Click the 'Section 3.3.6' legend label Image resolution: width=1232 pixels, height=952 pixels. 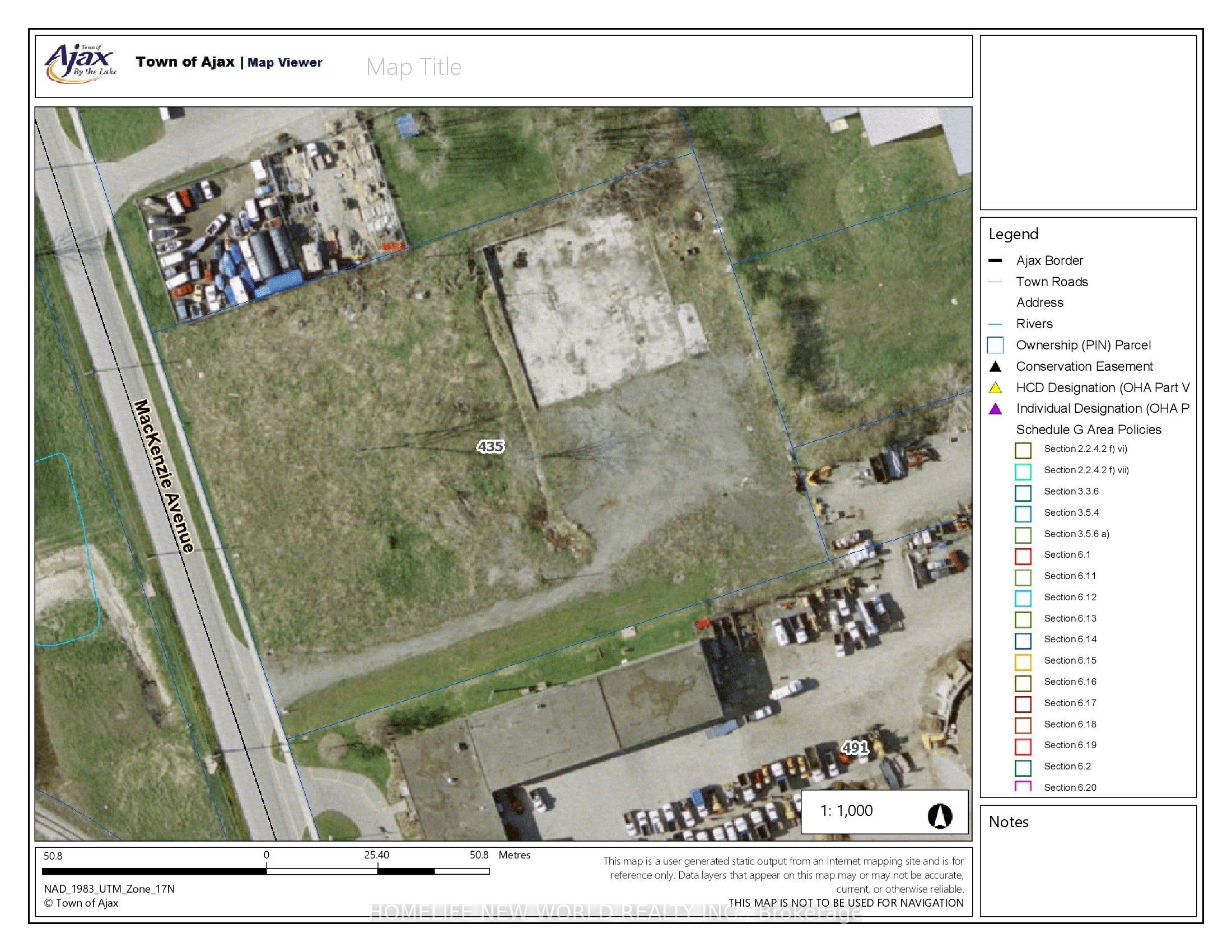1071,491
